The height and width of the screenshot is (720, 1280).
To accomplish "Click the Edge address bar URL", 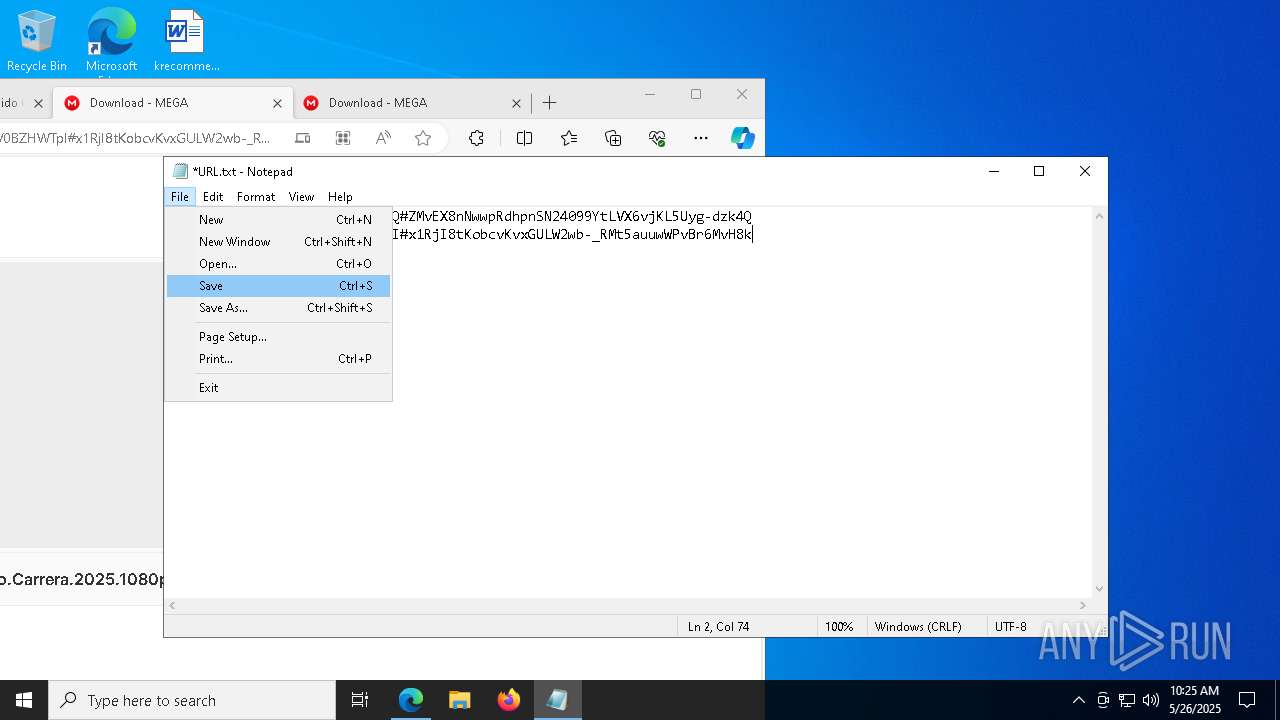I will (x=135, y=138).
